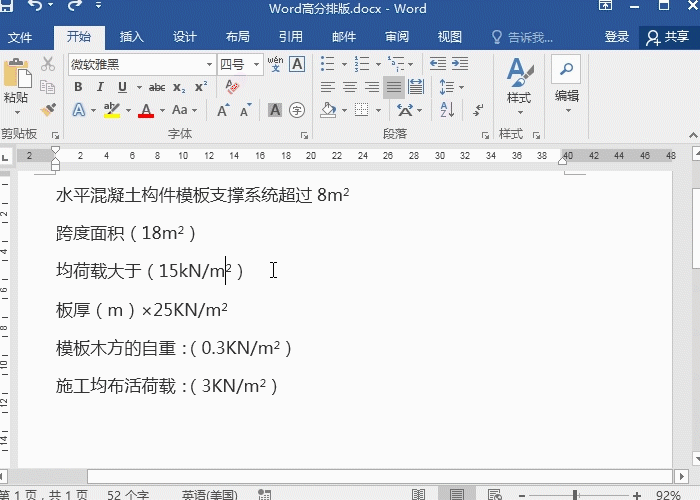Click the Paste clipboard icon
Viewport: 700px width, 500px height.
point(17,73)
